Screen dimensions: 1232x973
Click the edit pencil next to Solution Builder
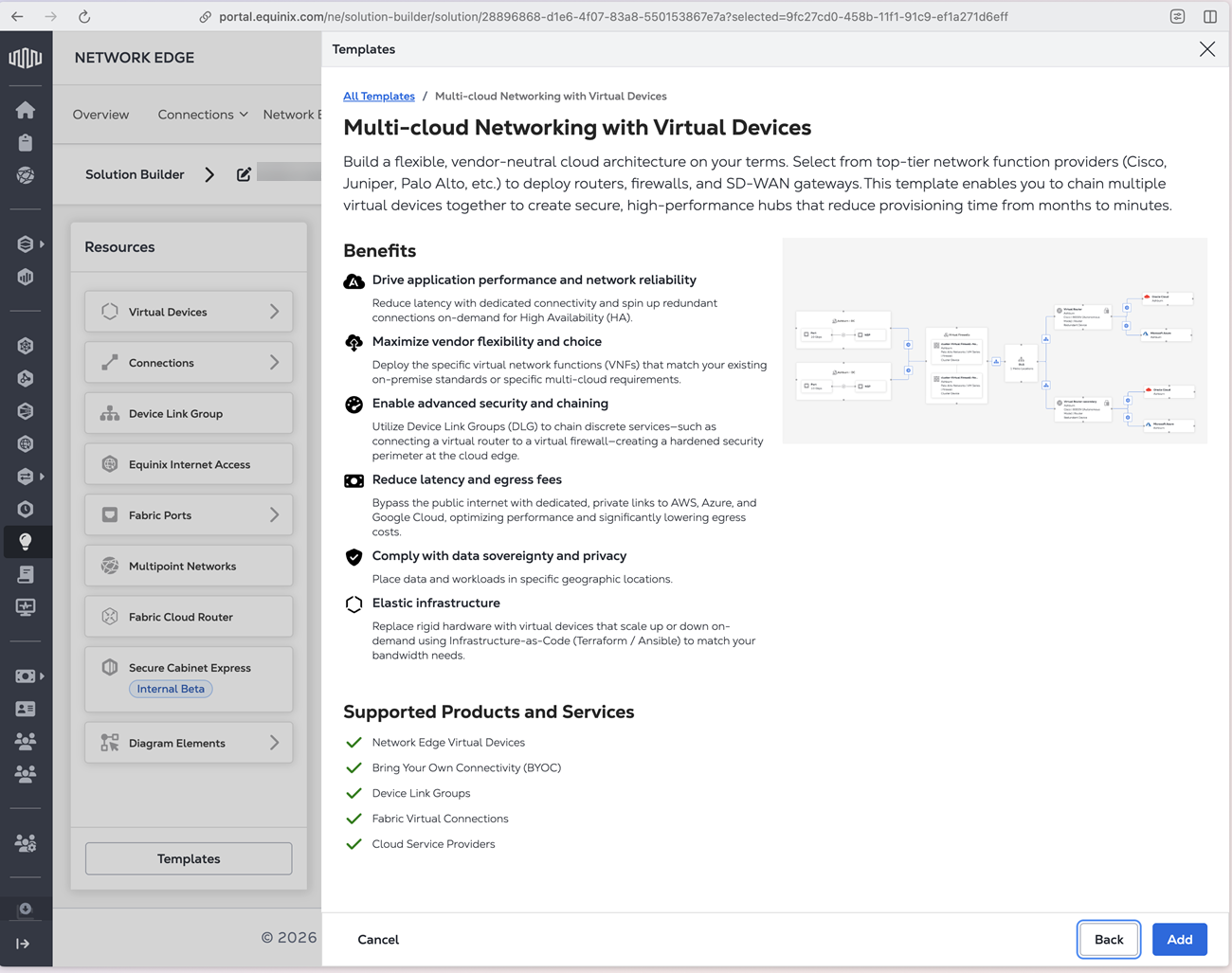(x=244, y=174)
